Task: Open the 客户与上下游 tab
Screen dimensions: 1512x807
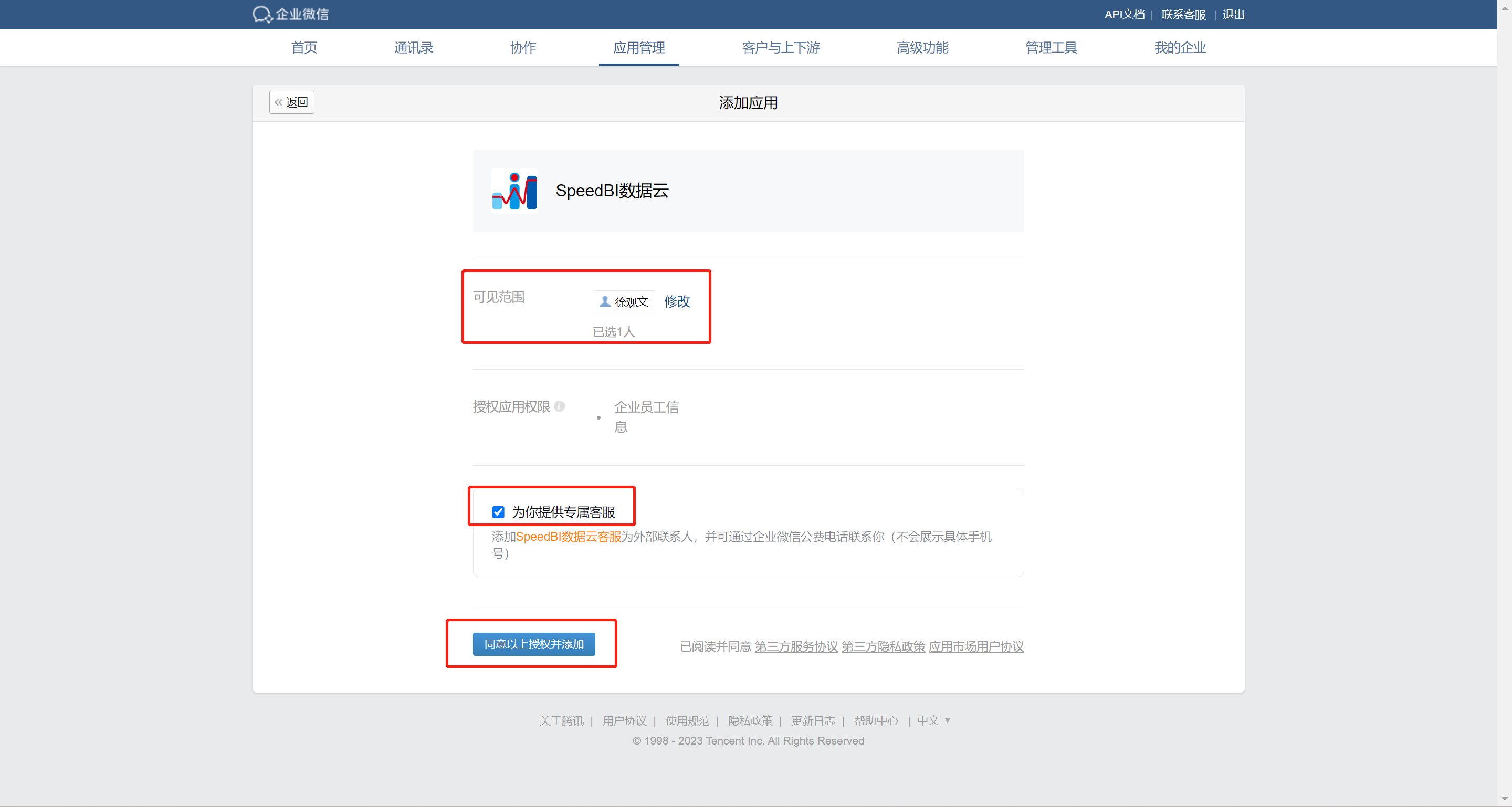Action: pyautogui.click(x=781, y=48)
